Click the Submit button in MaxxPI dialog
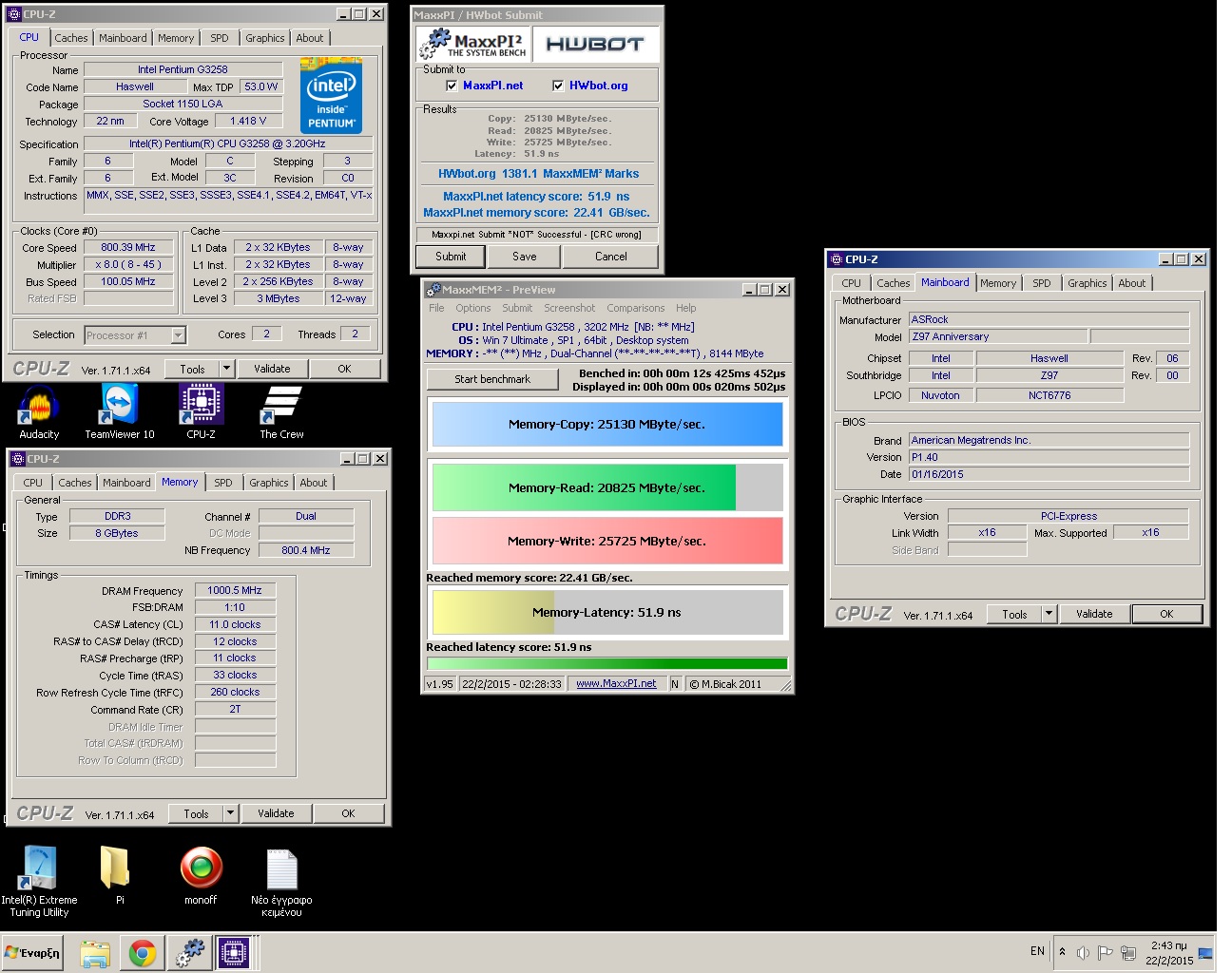Screen dimensions: 1232x973 (451, 257)
